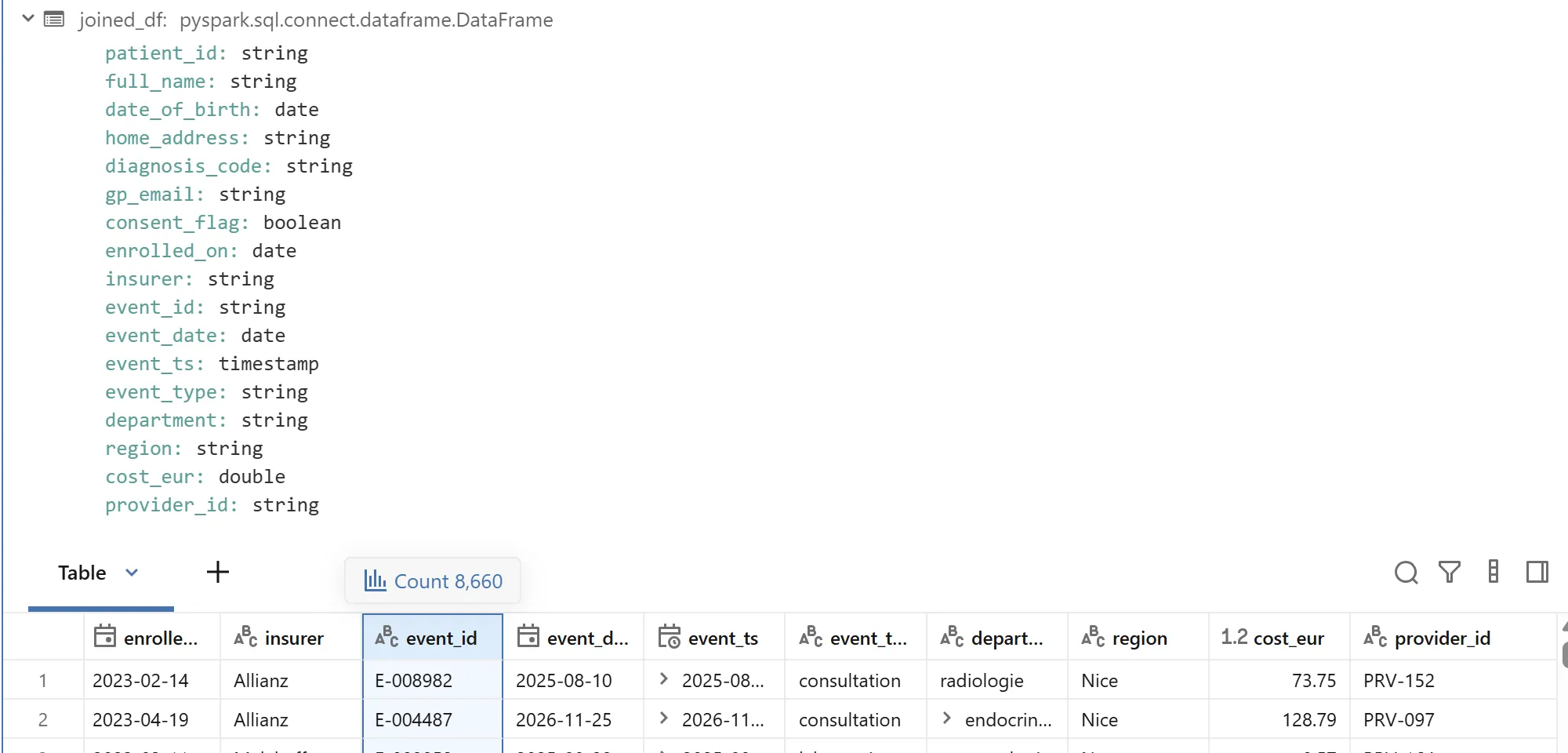Expand the event_ts value in row 1

(x=664, y=679)
